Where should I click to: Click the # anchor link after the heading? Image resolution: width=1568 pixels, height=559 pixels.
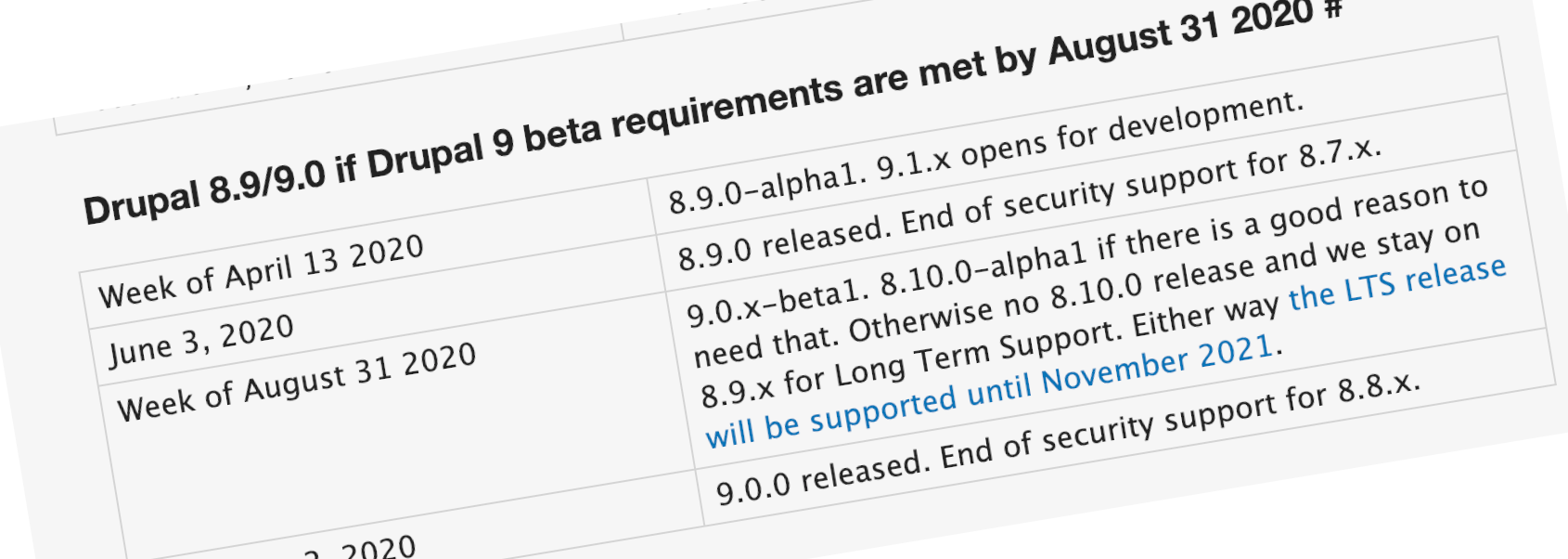1333,9
